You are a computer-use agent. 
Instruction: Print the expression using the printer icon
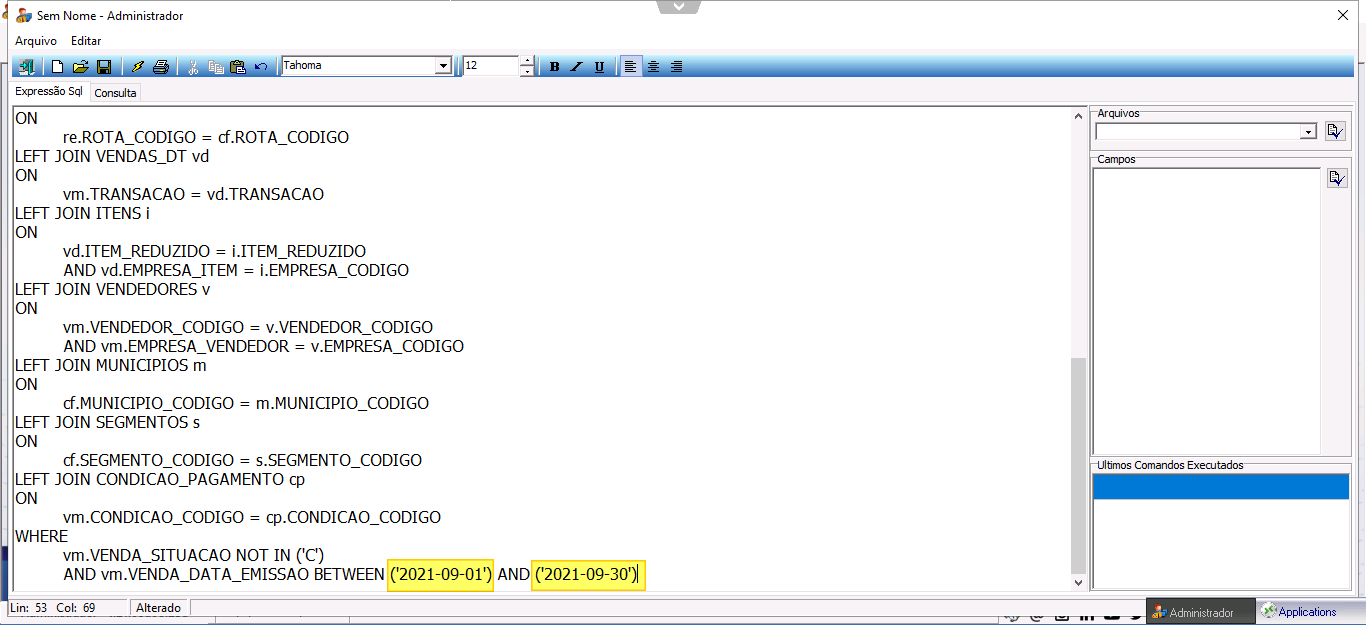(x=161, y=67)
